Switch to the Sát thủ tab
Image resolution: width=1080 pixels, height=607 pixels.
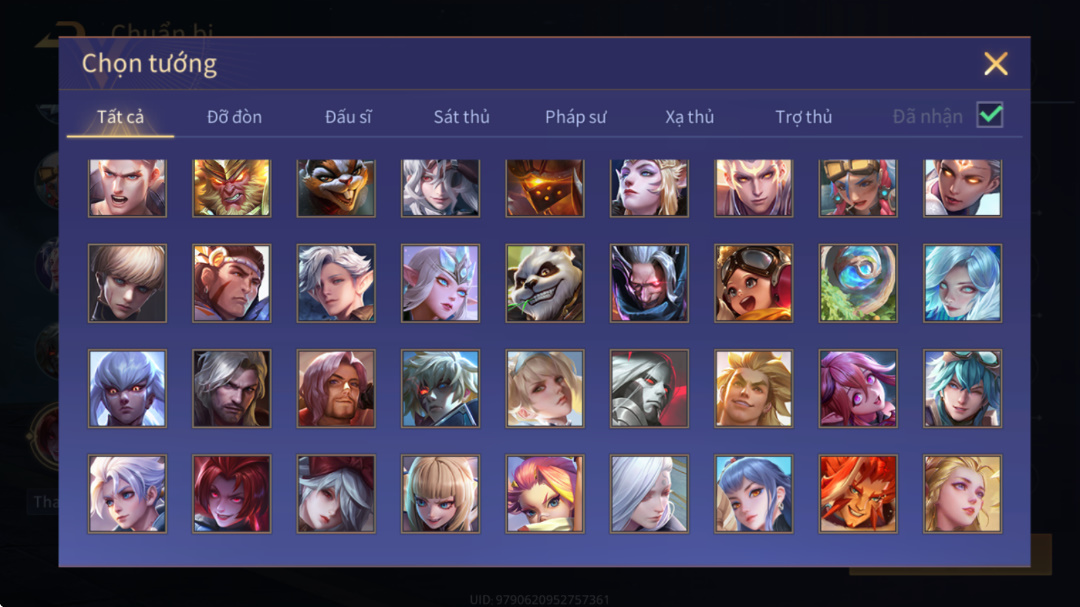point(461,117)
